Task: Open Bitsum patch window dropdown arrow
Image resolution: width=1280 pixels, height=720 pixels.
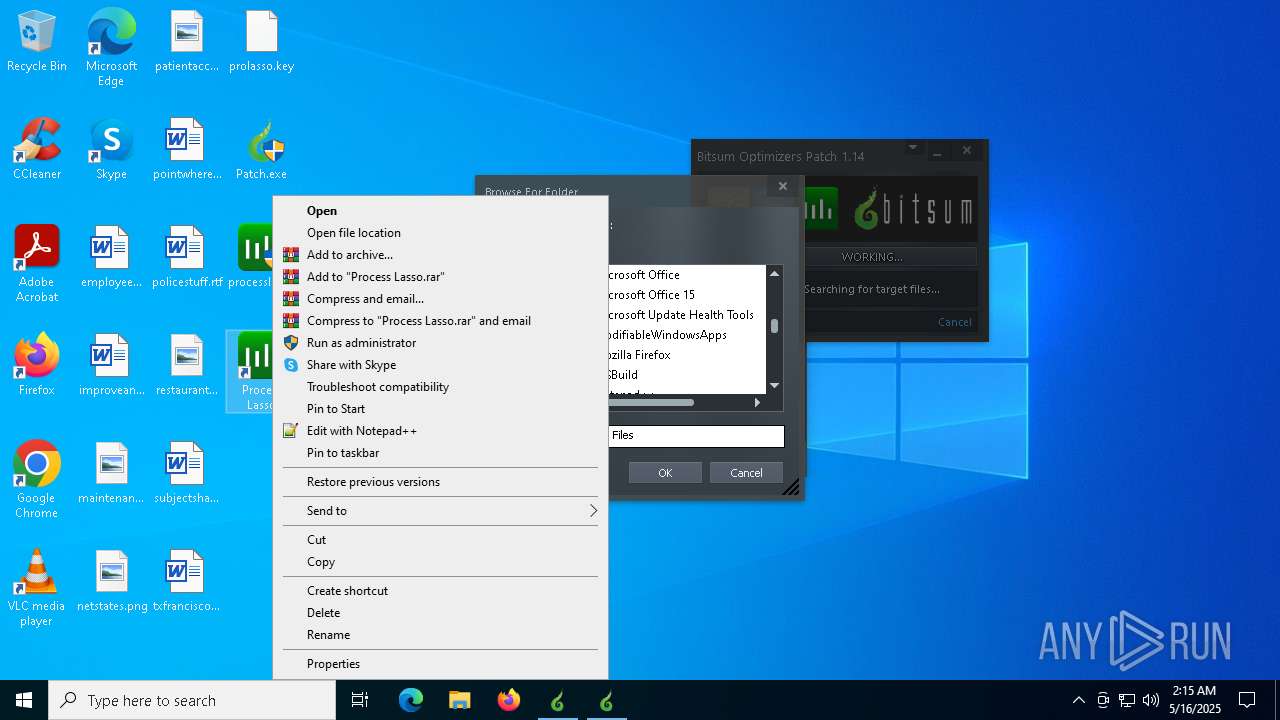Action: pos(912,148)
